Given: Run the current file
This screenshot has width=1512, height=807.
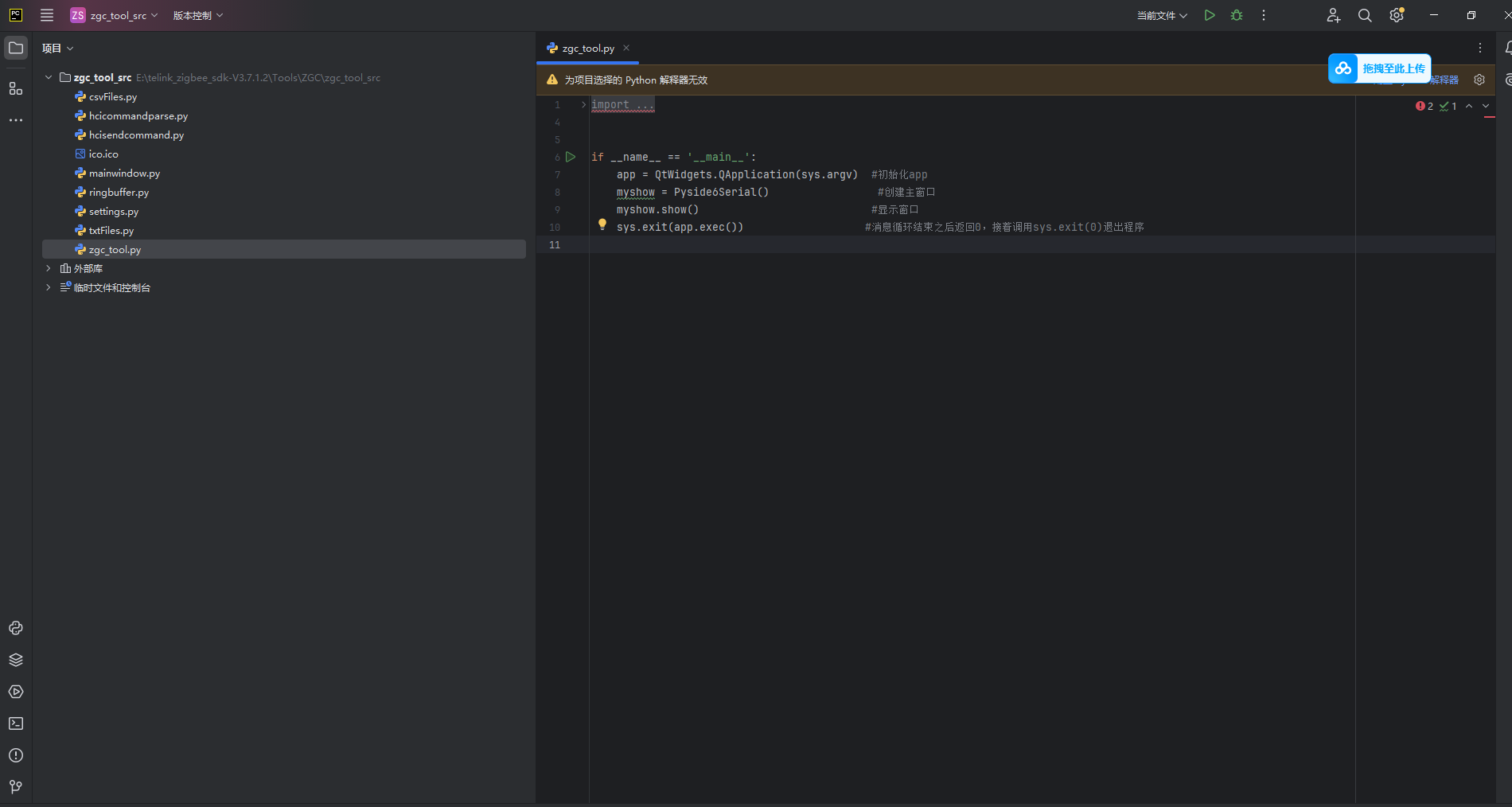Looking at the screenshot, I should click(x=1210, y=15).
